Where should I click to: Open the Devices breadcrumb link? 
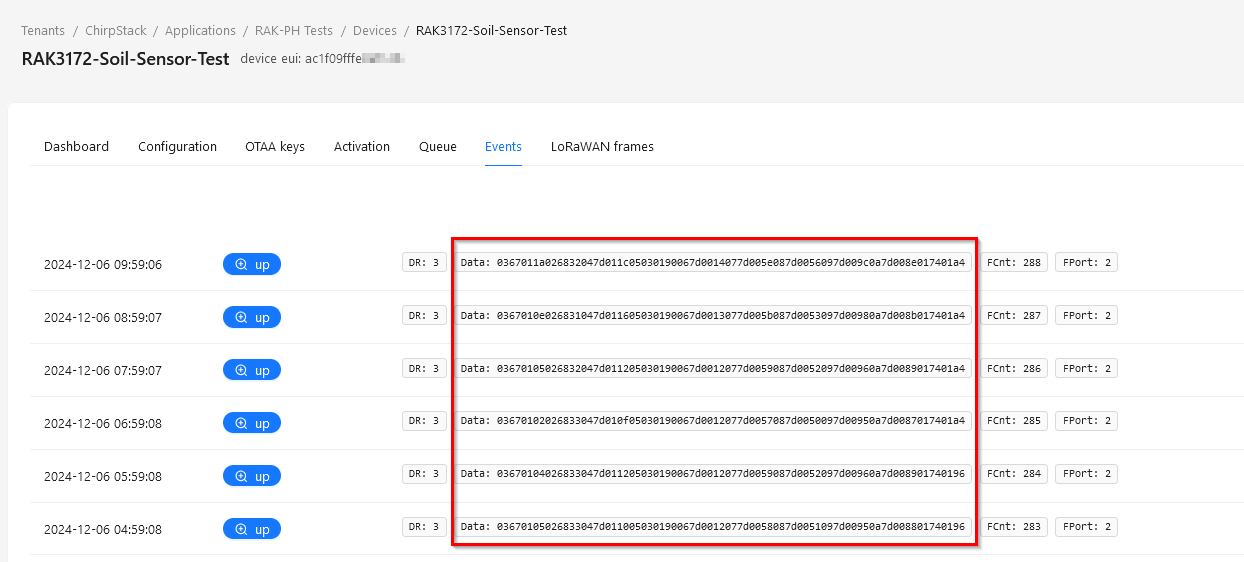click(x=375, y=31)
